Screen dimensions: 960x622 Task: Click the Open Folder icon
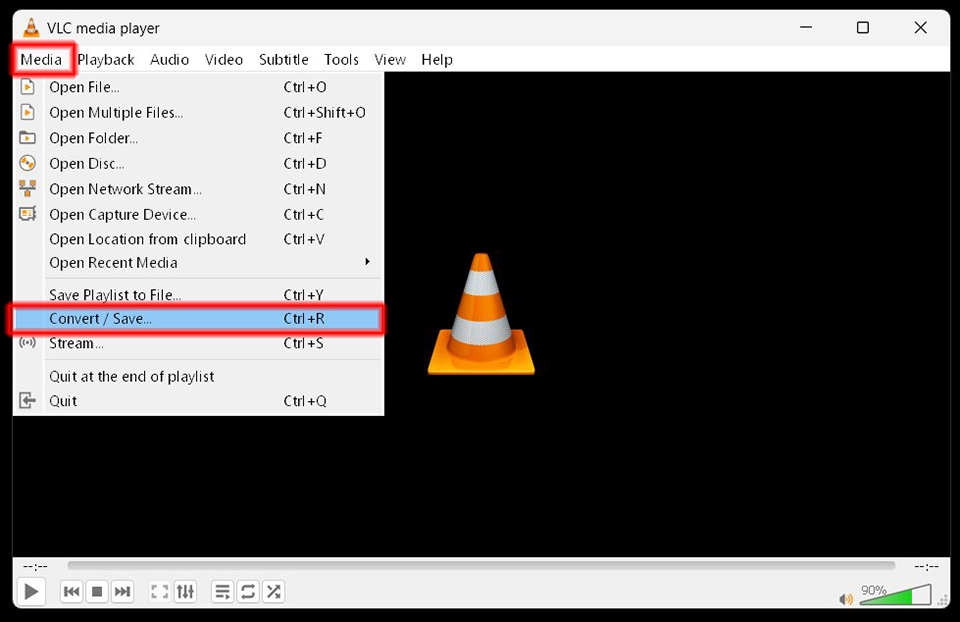pyautogui.click(x=28, y=137)
